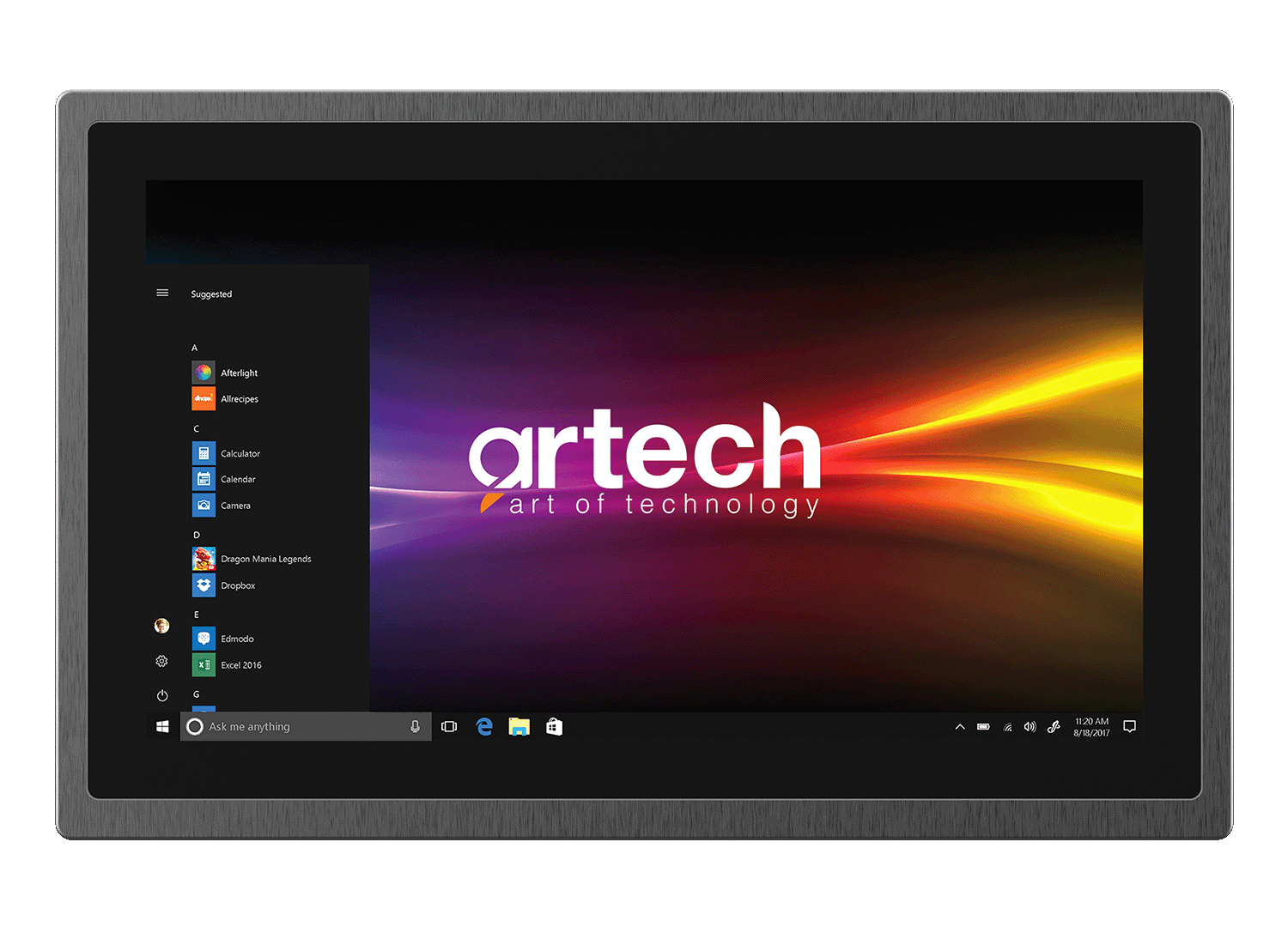Image resolution: width=1288 pixels, height=927 pixels.
Task: Click the Task View button
Action: [449, 727]
